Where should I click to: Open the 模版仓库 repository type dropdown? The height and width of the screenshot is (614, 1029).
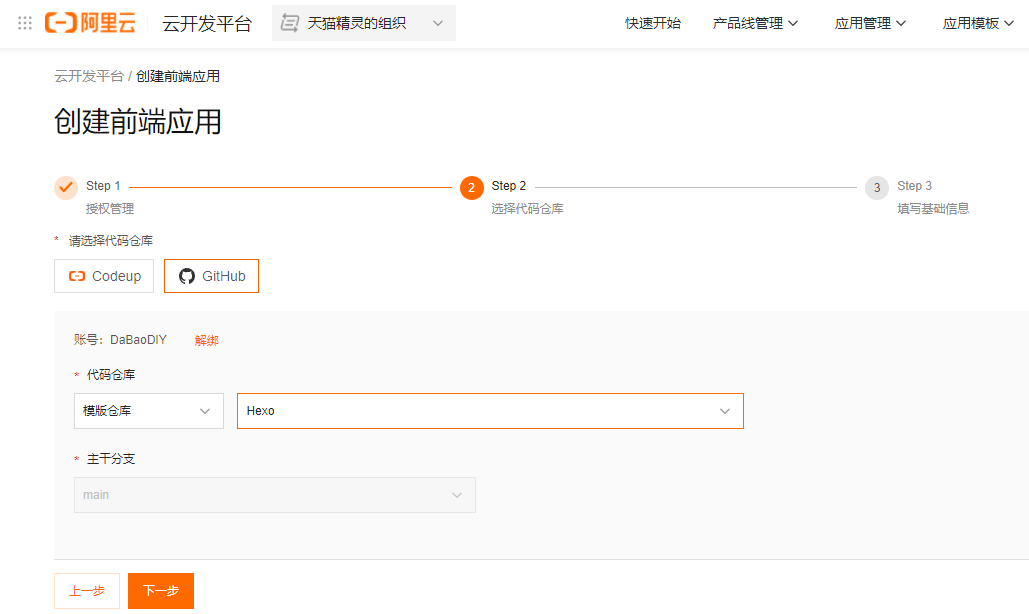149,411
